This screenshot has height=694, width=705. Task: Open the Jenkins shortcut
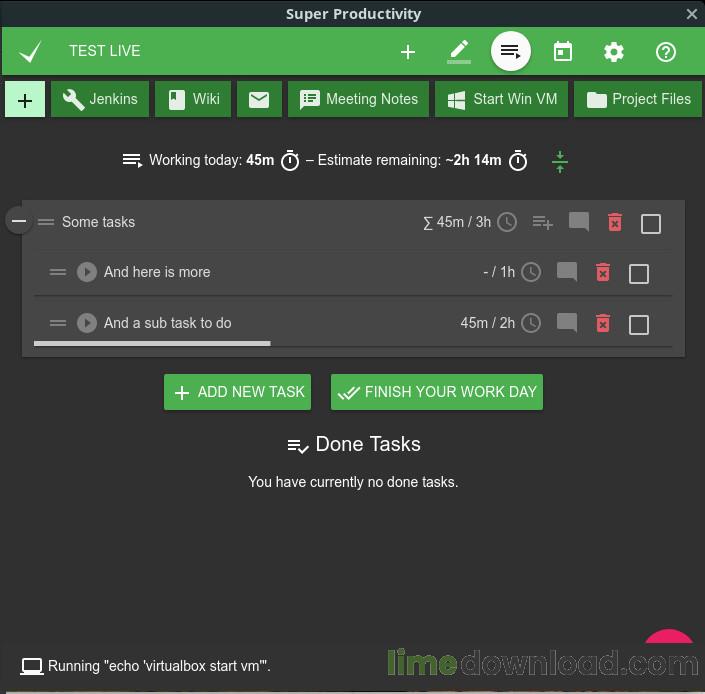pos(100,99)
